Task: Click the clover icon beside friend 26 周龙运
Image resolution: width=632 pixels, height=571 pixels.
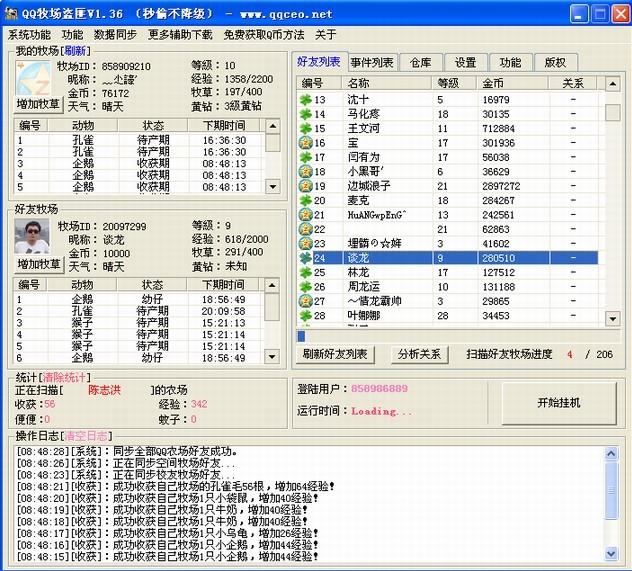Action: click(x=306, y=287)
